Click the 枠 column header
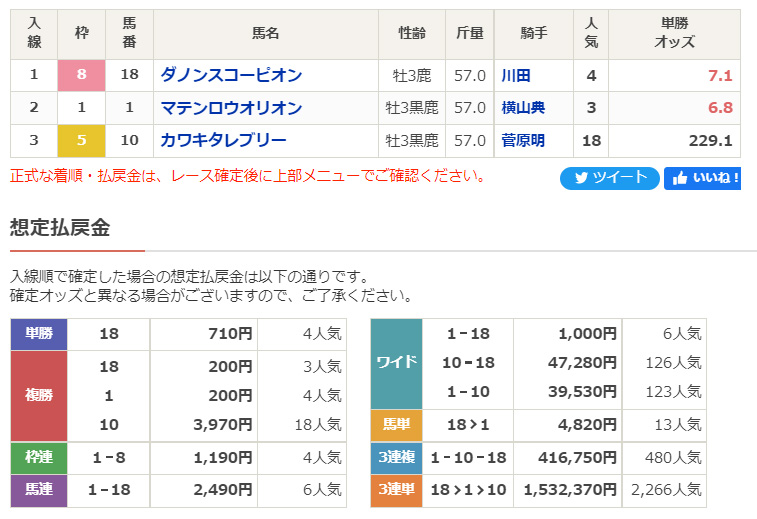 click(81, 33)
